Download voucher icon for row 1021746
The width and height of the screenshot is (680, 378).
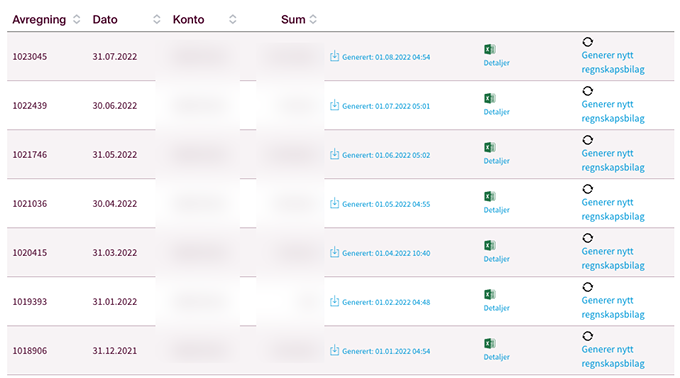(334, 154)
